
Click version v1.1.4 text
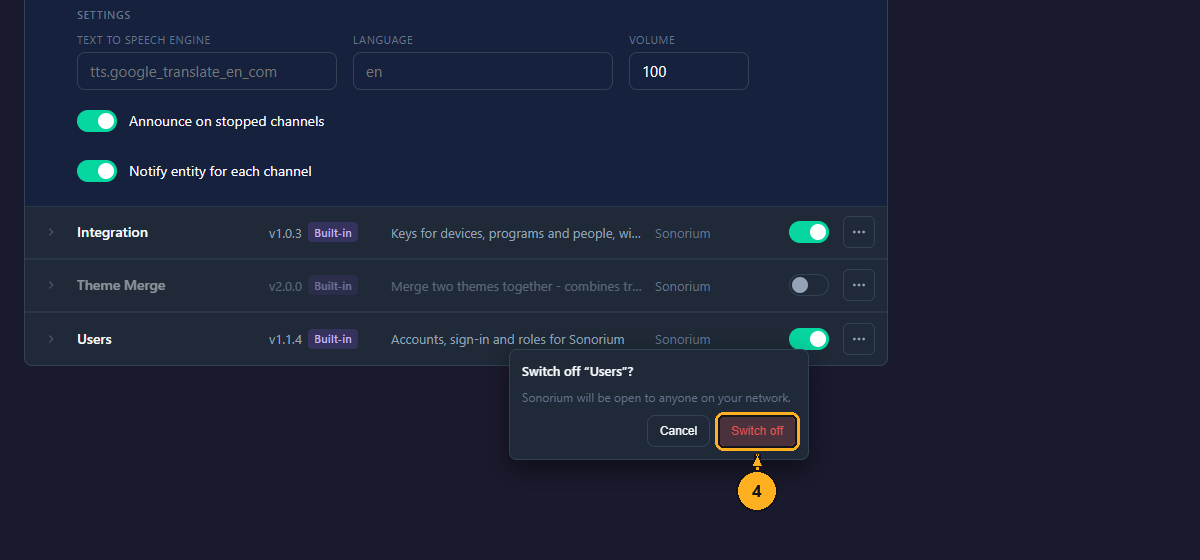point(285,340)
